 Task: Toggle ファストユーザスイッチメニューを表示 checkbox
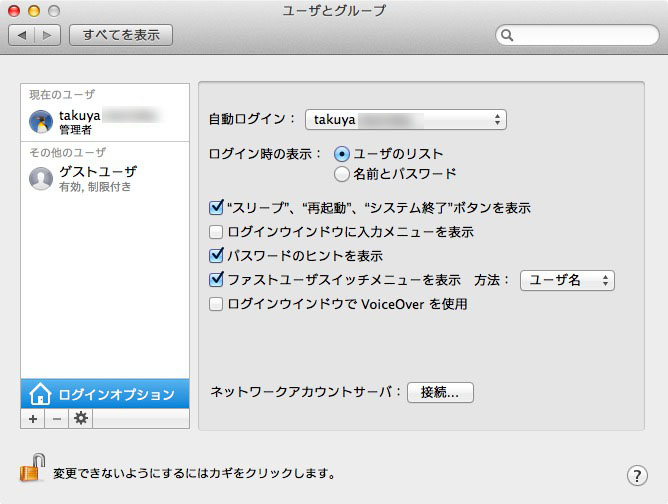pos(216,279)
